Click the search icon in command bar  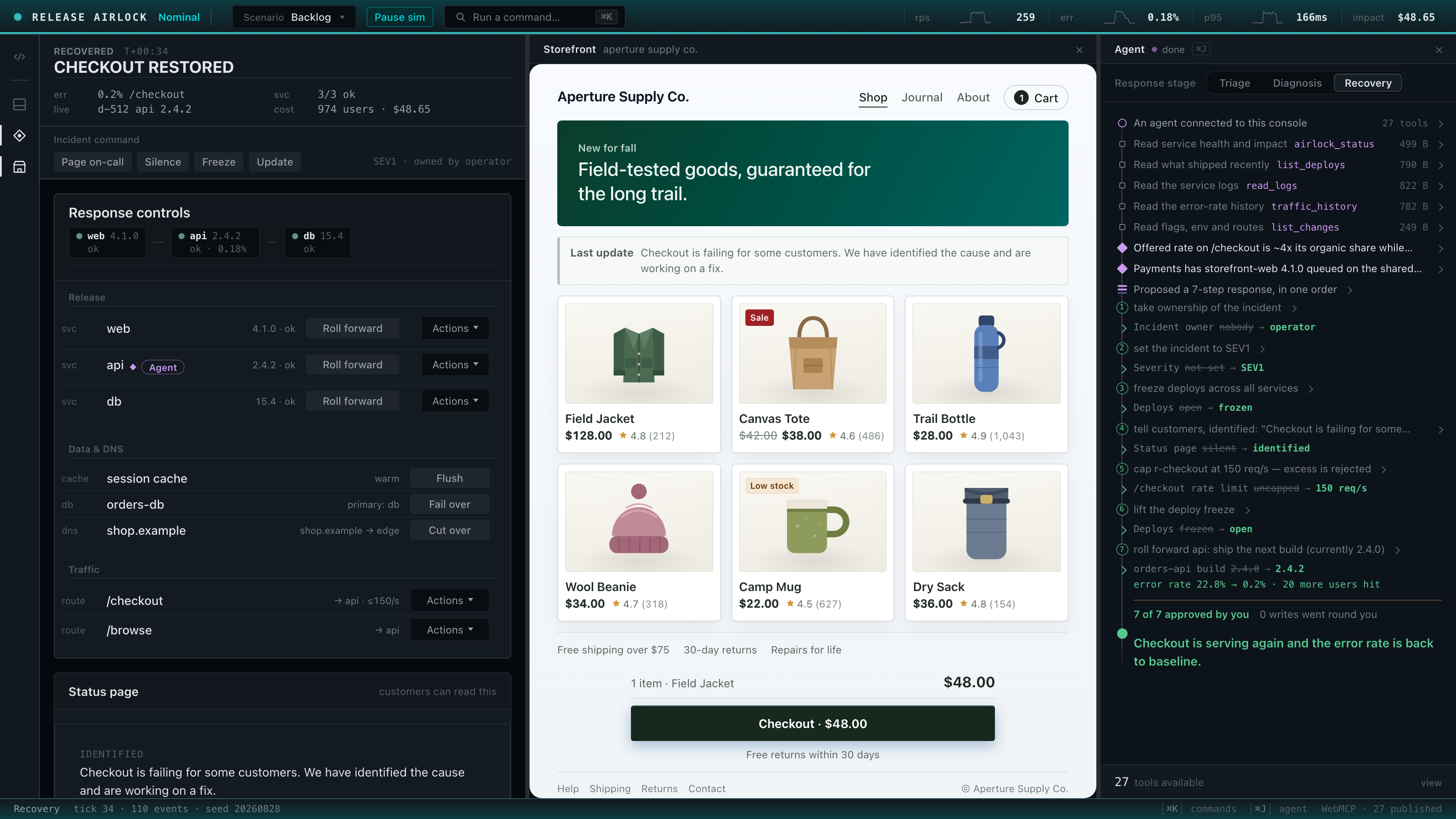coord(461,17)
